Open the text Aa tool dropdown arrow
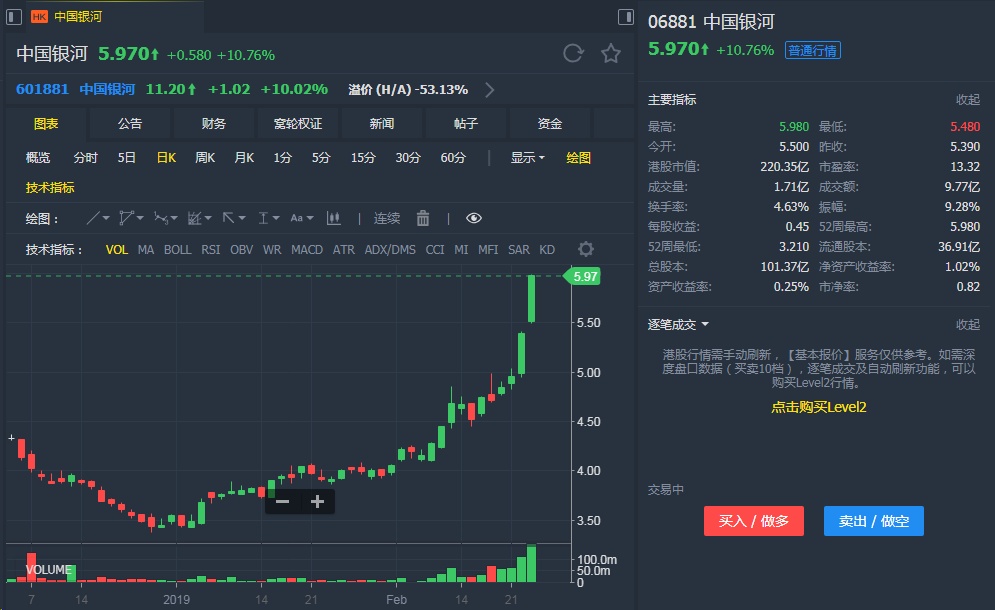 [x=310, y=218]
